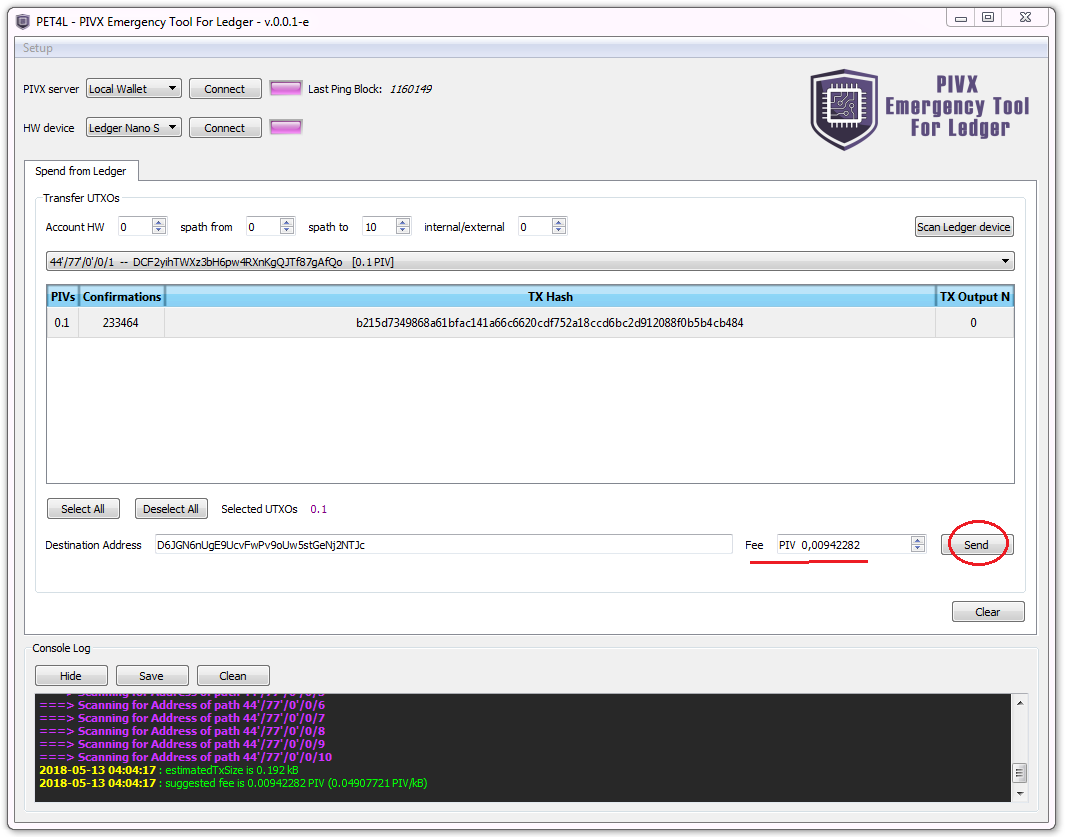Decrease the Account HW value
Screen dimensions: 1065x837
click(159, 231)
